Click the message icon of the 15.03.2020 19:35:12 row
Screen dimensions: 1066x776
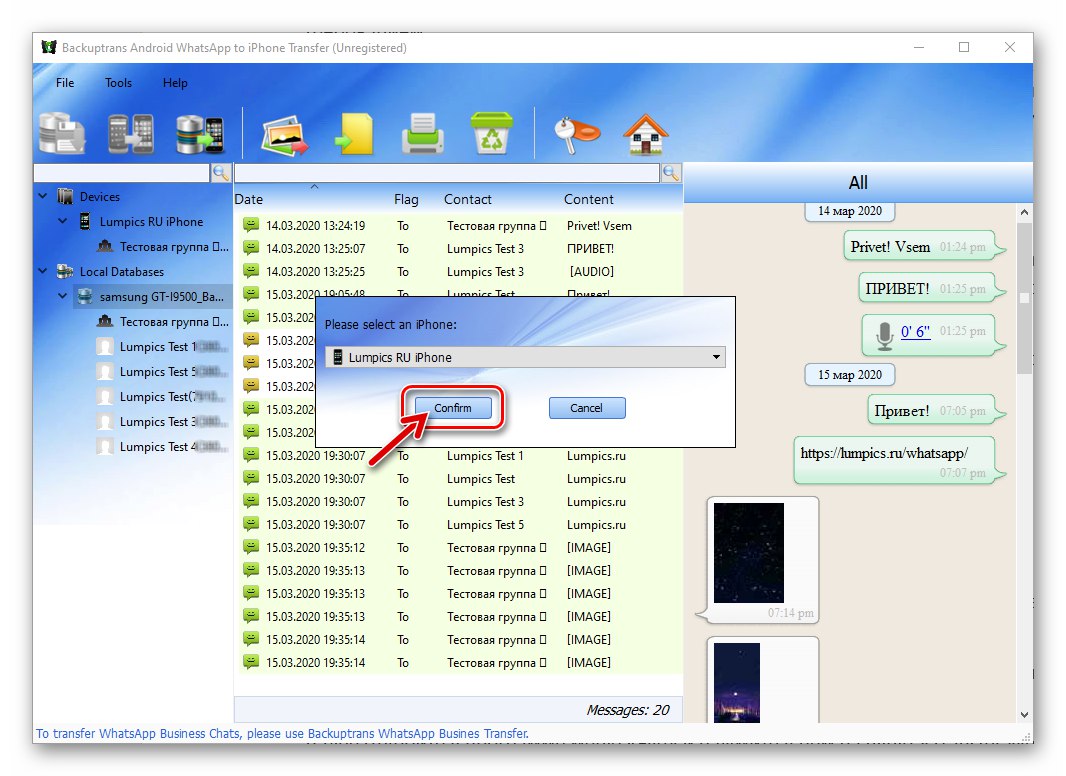(x=251, y=547)
